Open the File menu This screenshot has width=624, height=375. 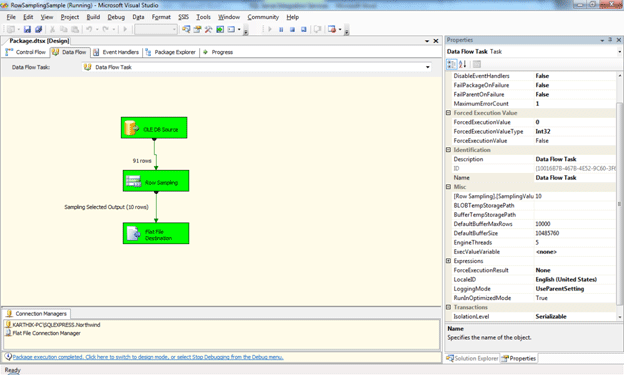click(11, 17)
